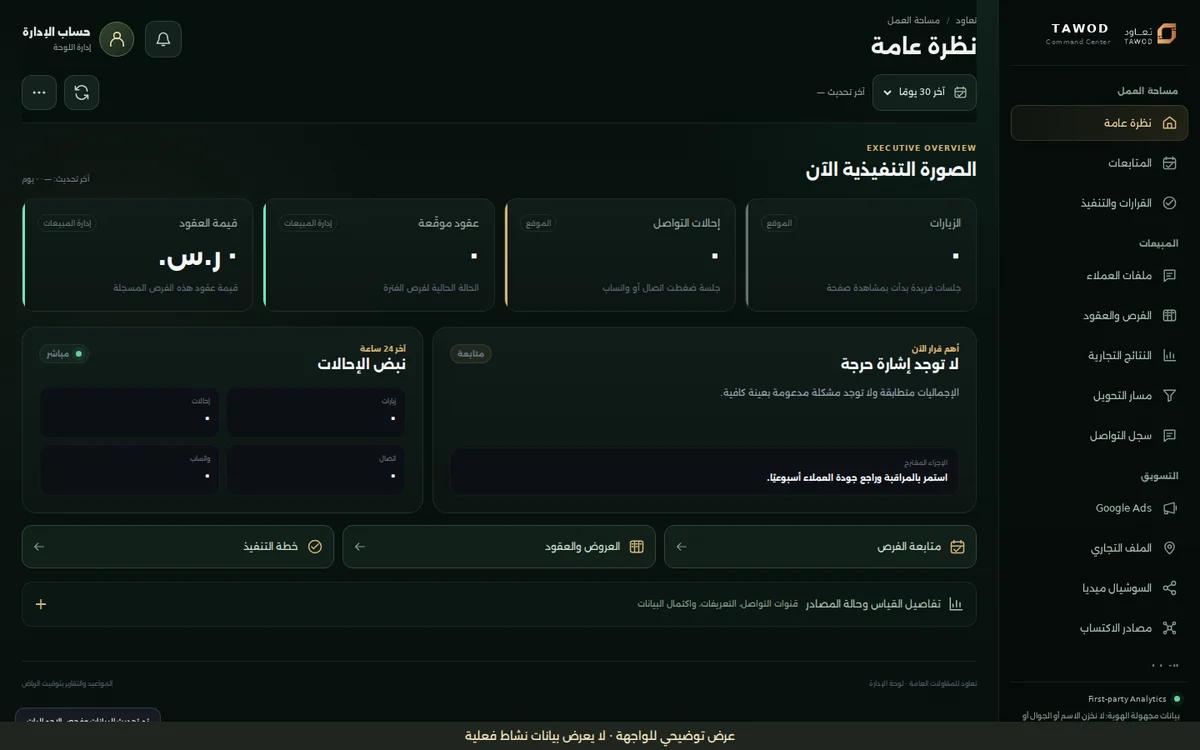Open the admin account avatar
This screenshot has width=1200, height=750.
(x=117, y=39)
